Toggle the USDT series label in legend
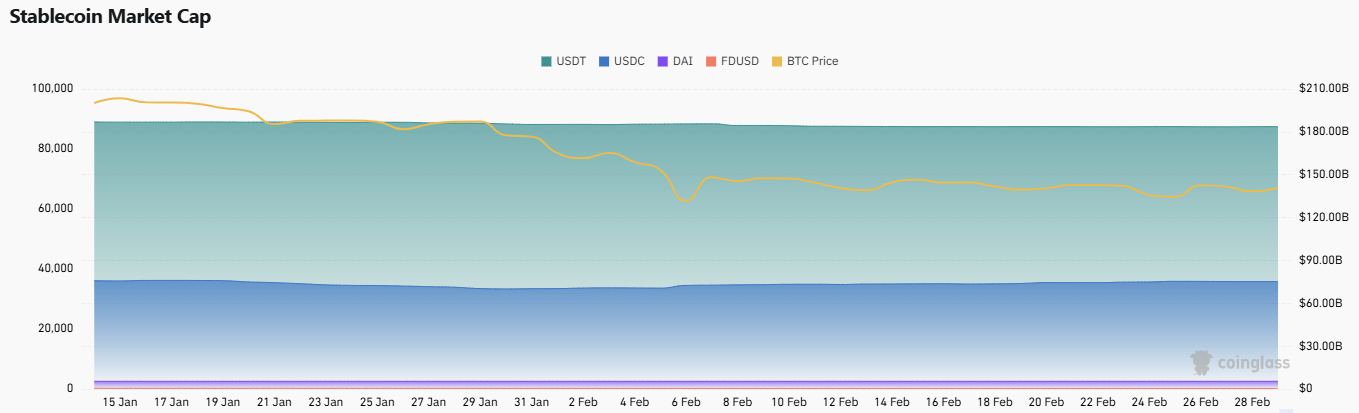The image size is (1359, 413). pyautogui.click(x=570, y=61)
